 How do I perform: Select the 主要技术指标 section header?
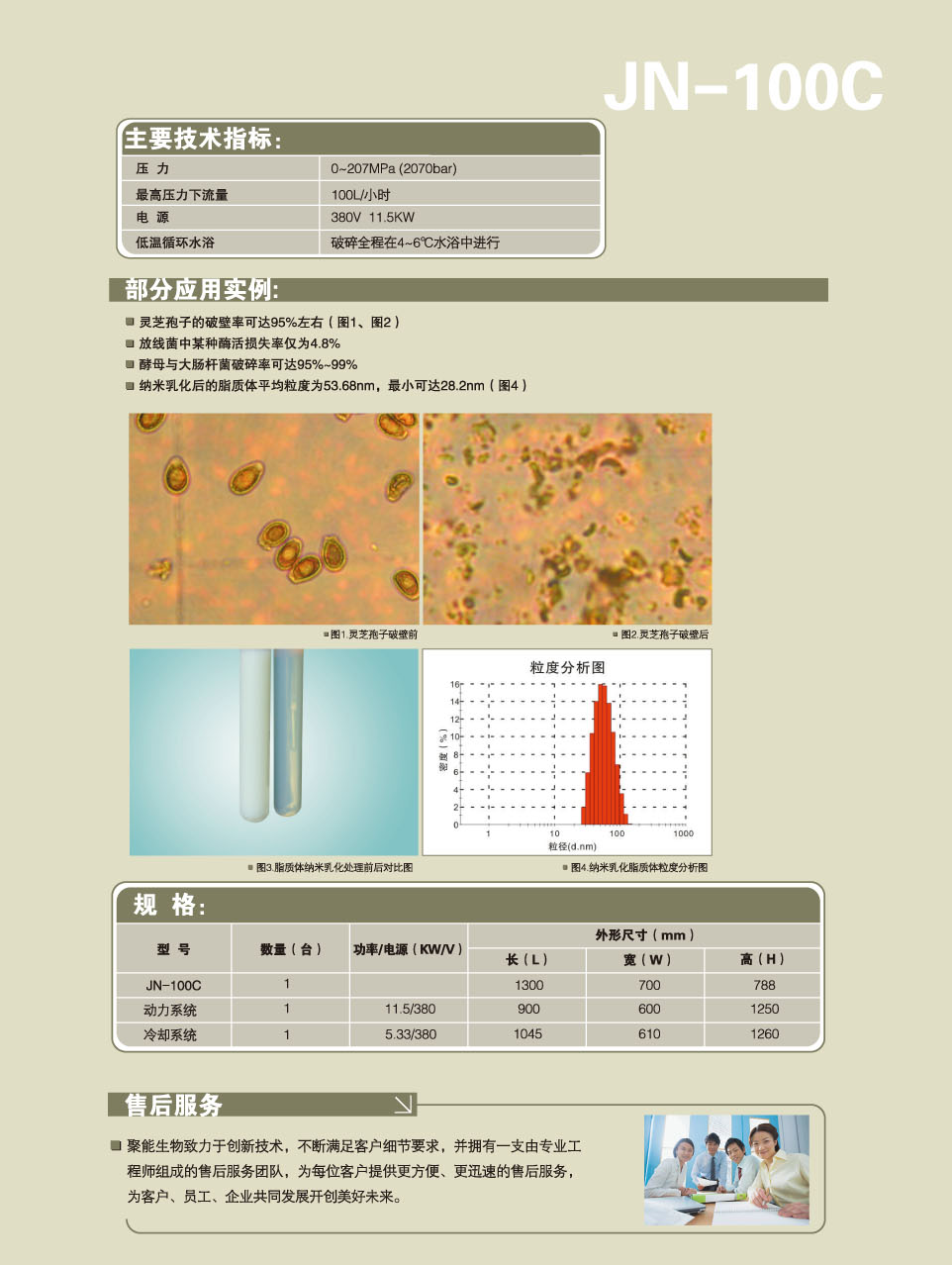(x=203, y=139)
